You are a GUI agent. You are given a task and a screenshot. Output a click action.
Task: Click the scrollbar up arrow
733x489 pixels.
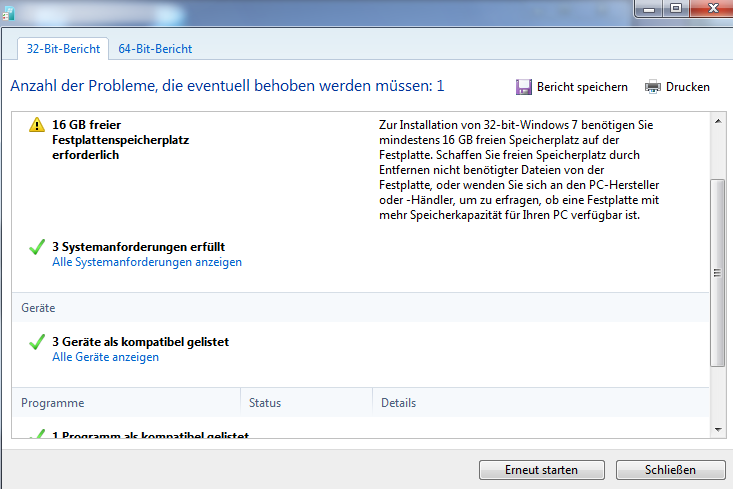pos(718,122)
